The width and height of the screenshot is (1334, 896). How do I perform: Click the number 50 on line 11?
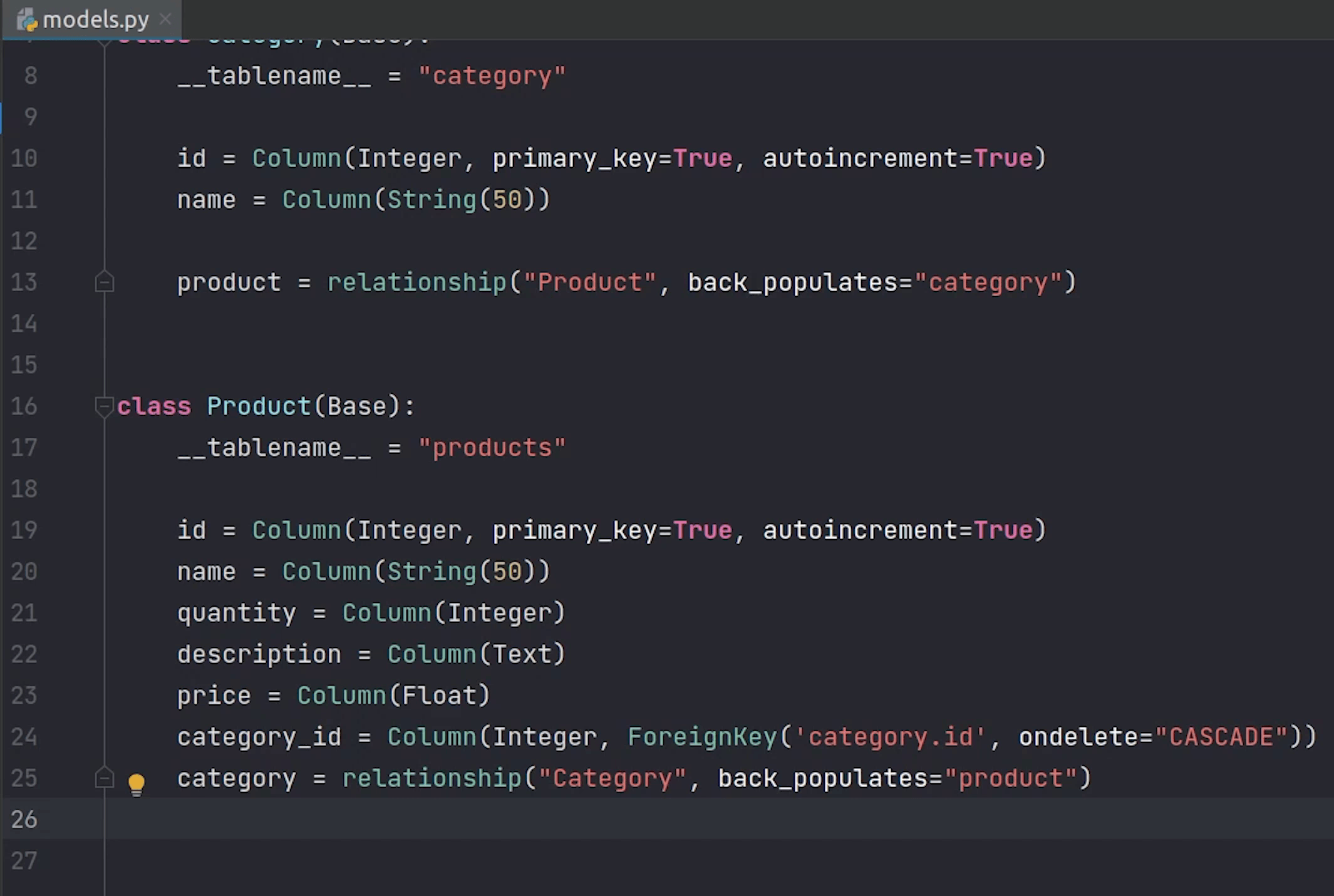(x=507, y=200)
